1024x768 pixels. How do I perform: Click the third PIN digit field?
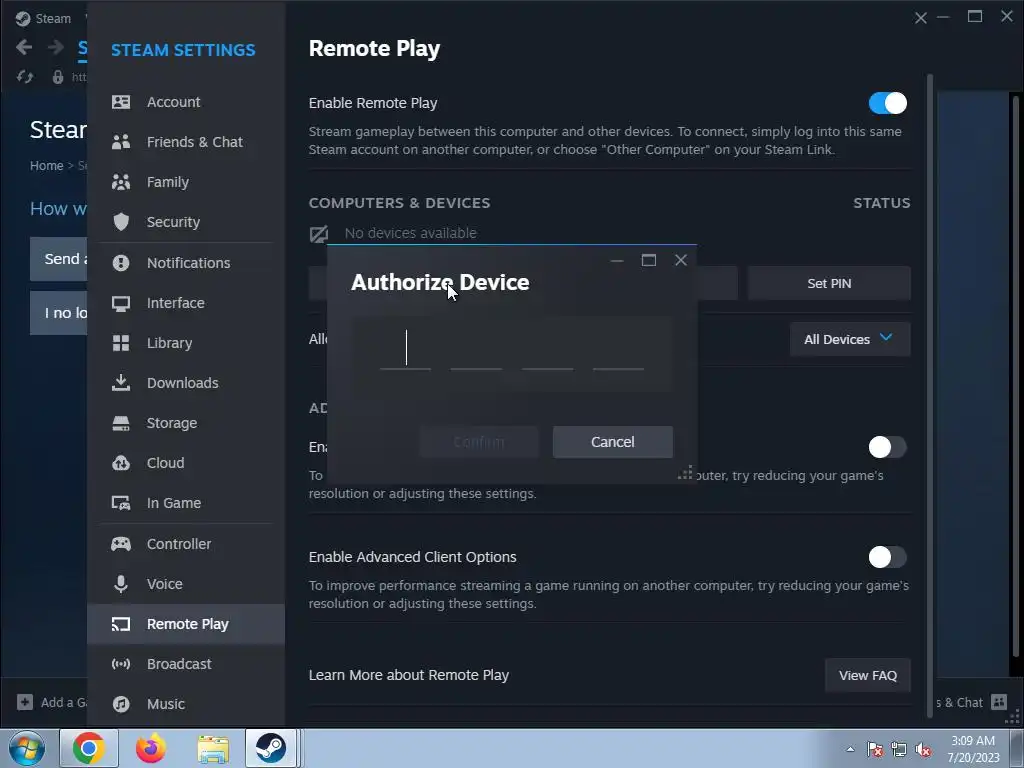point(547,349)
